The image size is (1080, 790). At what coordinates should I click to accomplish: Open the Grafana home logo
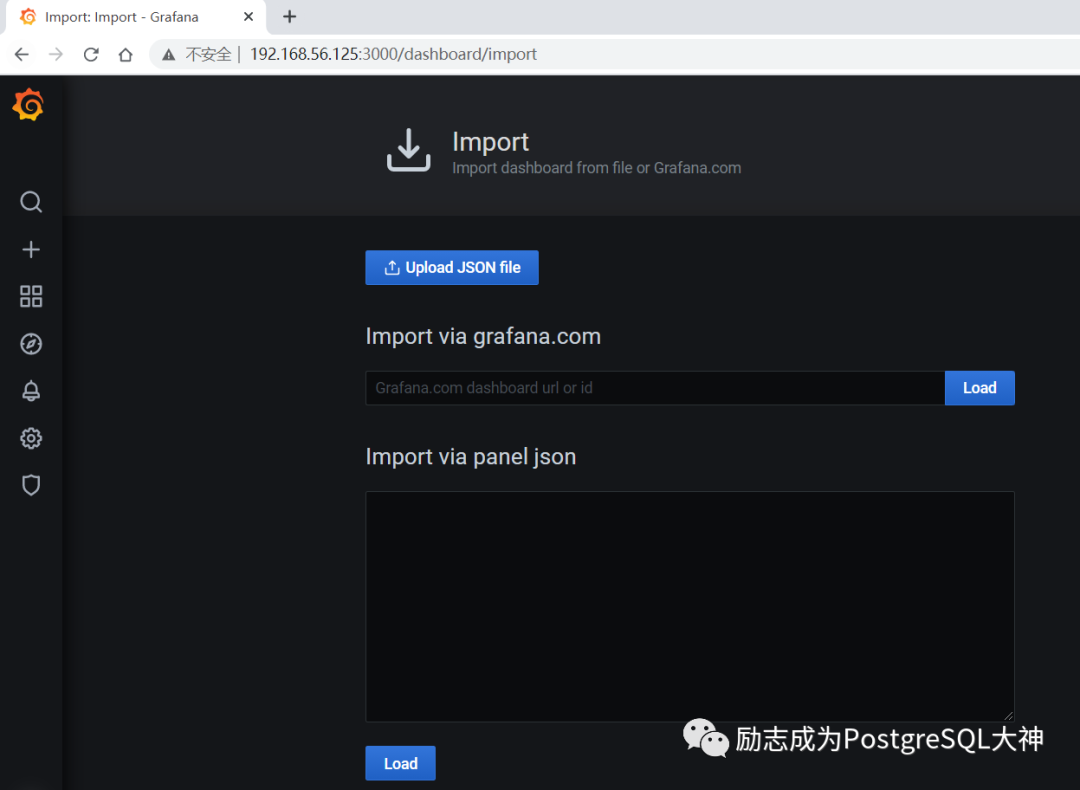coord(28,105)
